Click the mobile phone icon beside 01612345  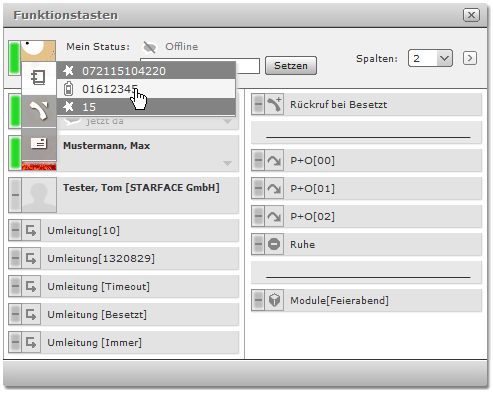coord(68,89)
